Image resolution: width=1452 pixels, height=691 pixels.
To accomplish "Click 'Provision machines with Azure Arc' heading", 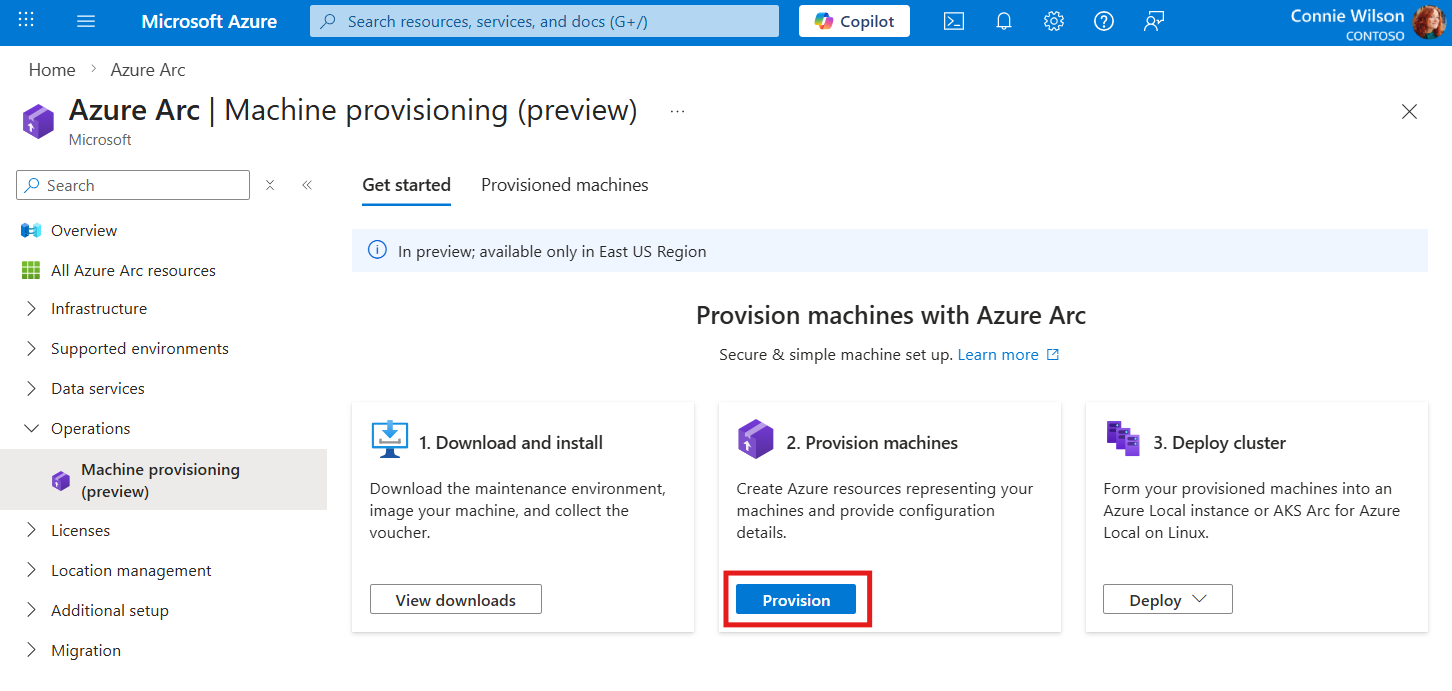I will point(891,316).
